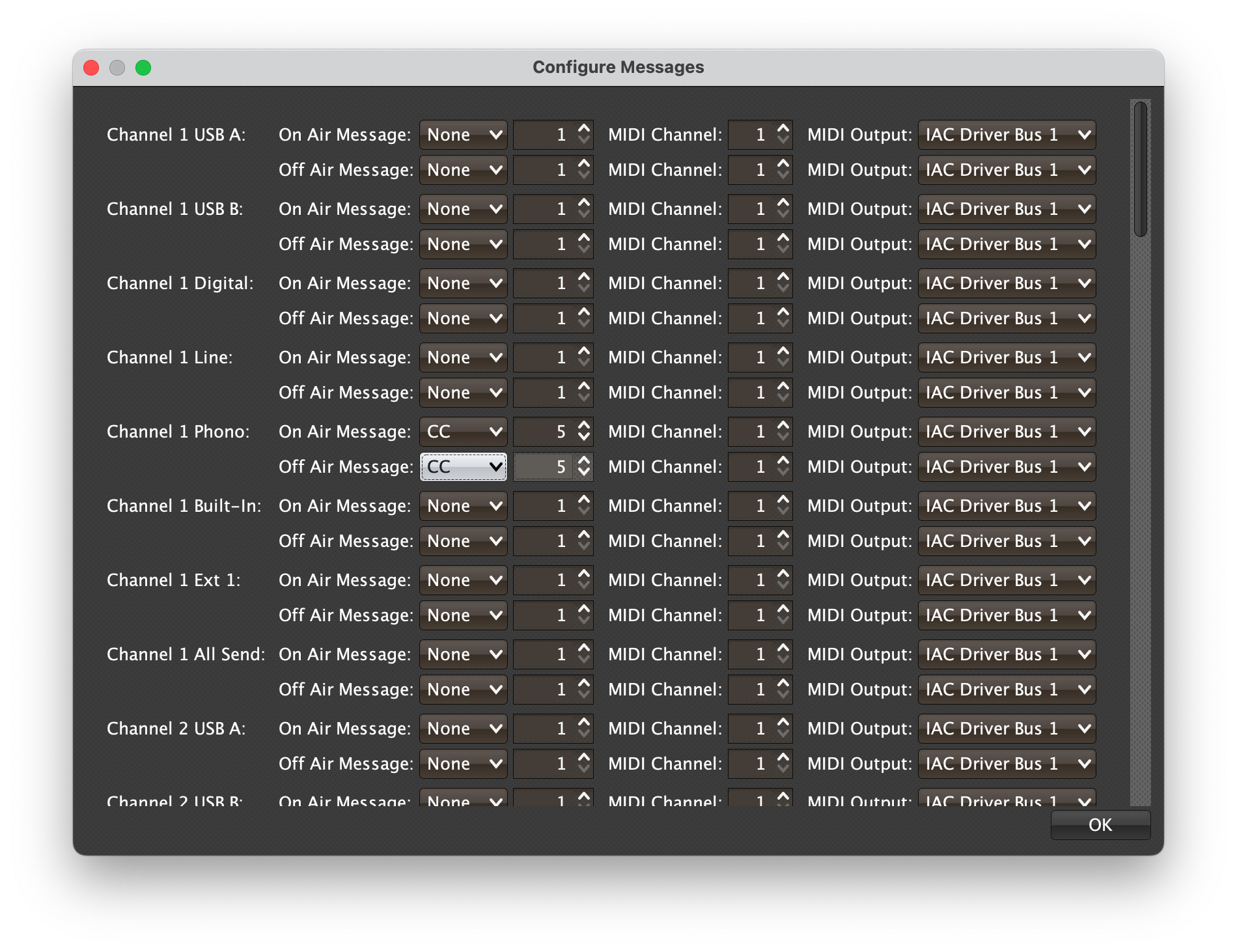Image resolution: width=1237 pixels, height=952 pixels.
Task: Click Channel 1 Digital Off Air MIDI Channel field
Action: (x=751, y=318)
